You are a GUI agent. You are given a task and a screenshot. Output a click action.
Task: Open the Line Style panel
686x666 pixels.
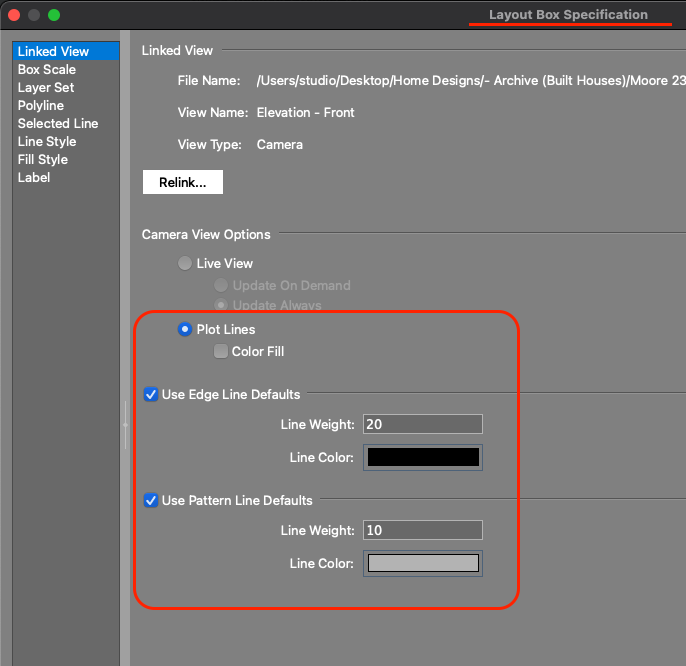pyautogui.click(x=46, y=141)
